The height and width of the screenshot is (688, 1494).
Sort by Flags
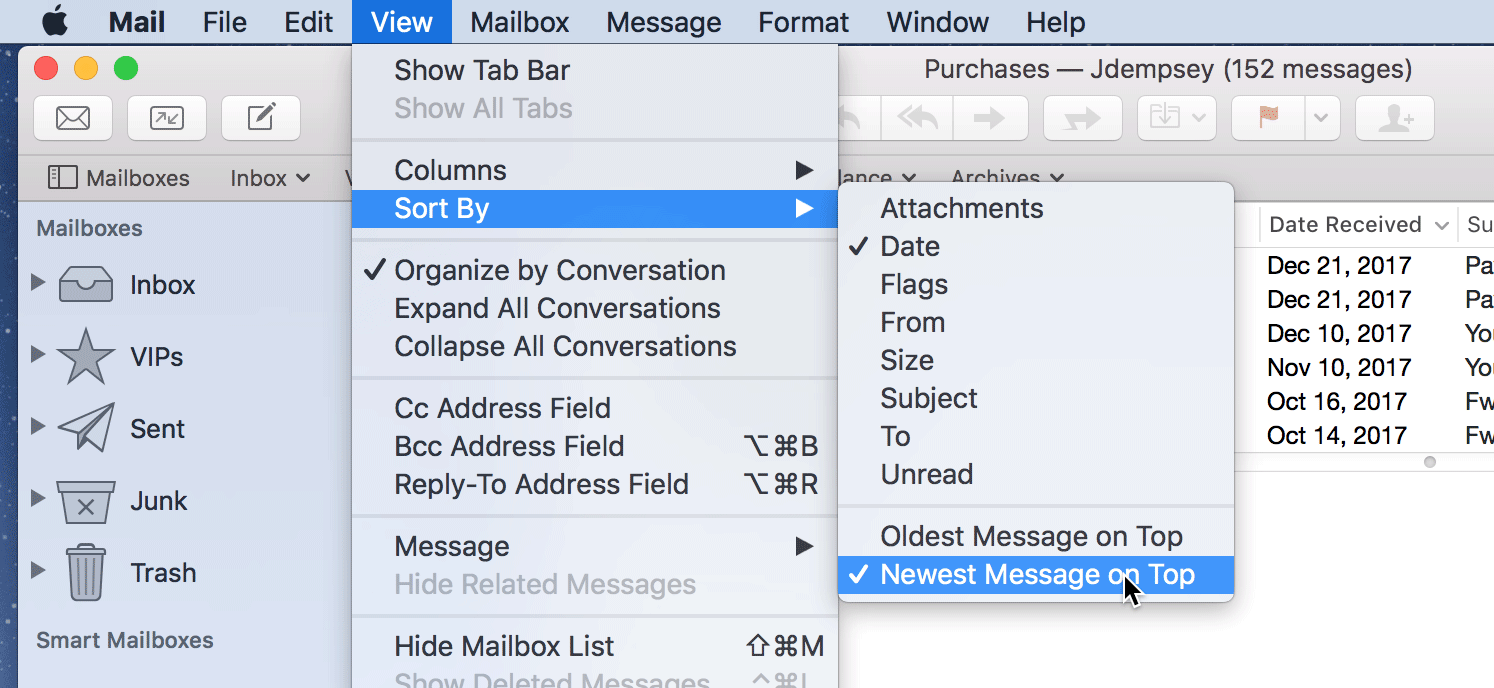pos(1036,284)
